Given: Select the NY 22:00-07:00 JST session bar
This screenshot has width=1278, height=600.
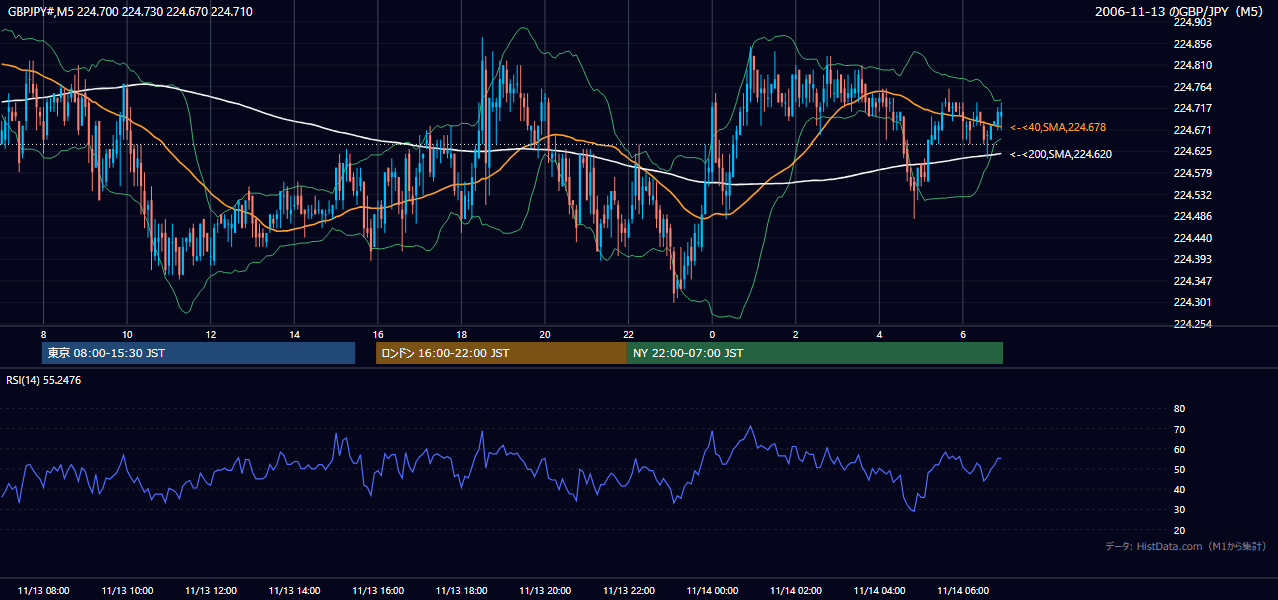Looking at the screenshot, I should click(x=815, y=353).
